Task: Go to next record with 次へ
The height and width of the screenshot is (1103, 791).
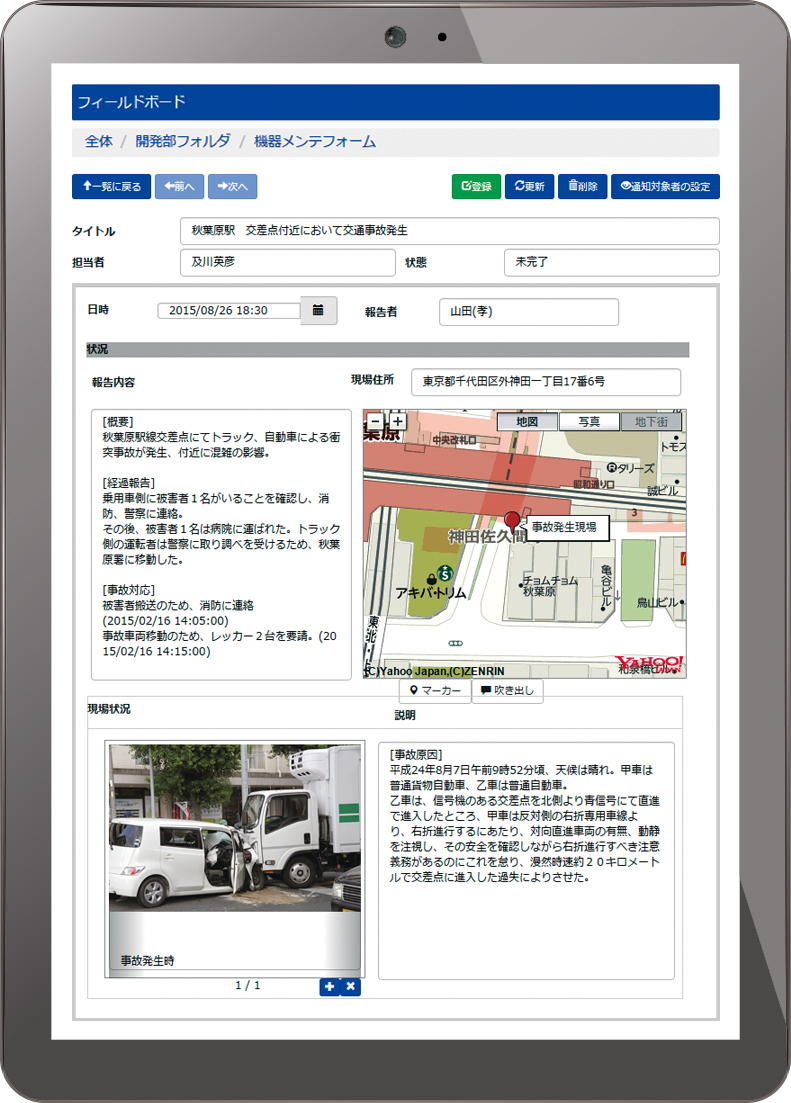Action: click(x=232, y=186)
